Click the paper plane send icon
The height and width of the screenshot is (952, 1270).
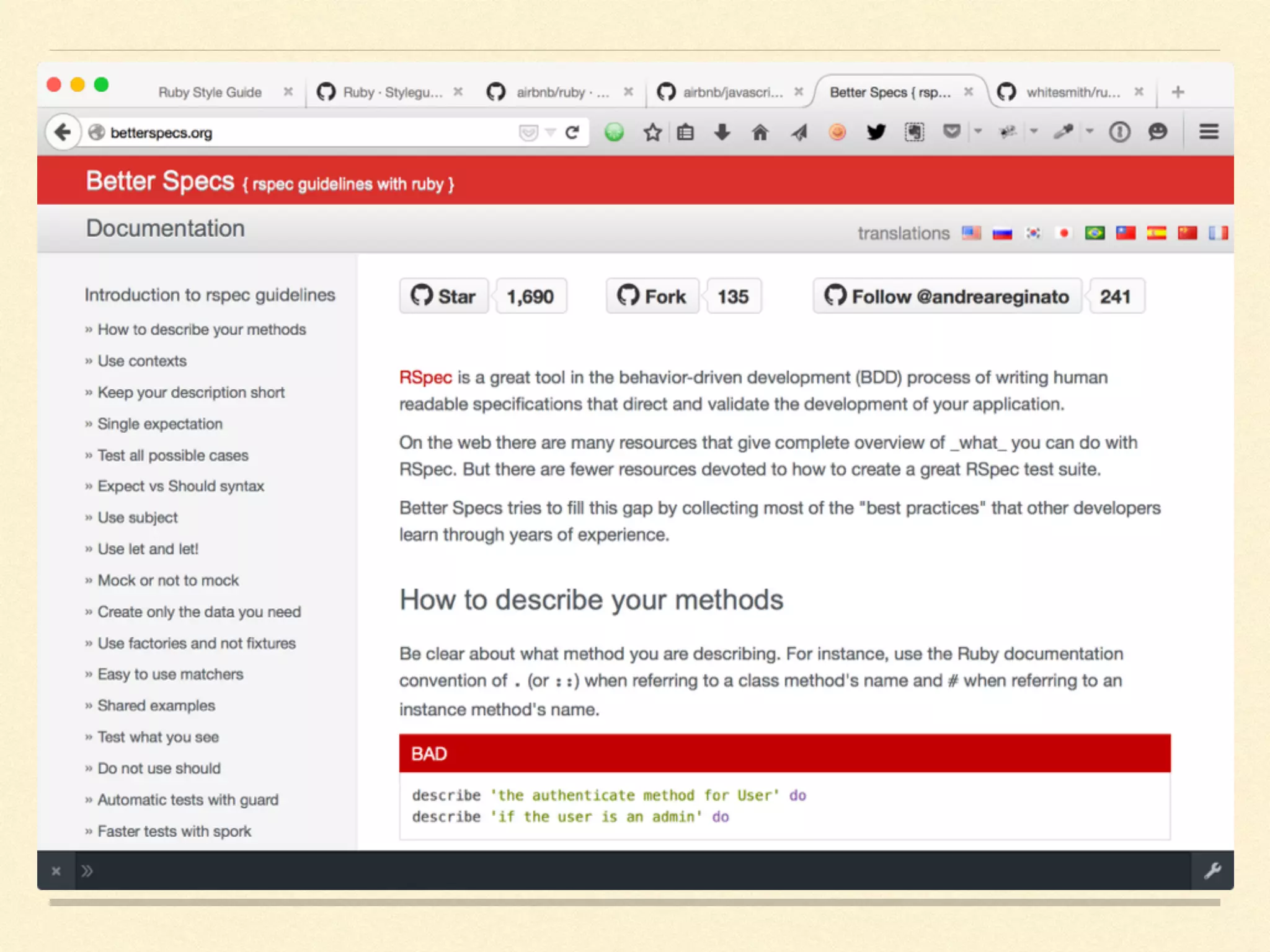[799, 132]
